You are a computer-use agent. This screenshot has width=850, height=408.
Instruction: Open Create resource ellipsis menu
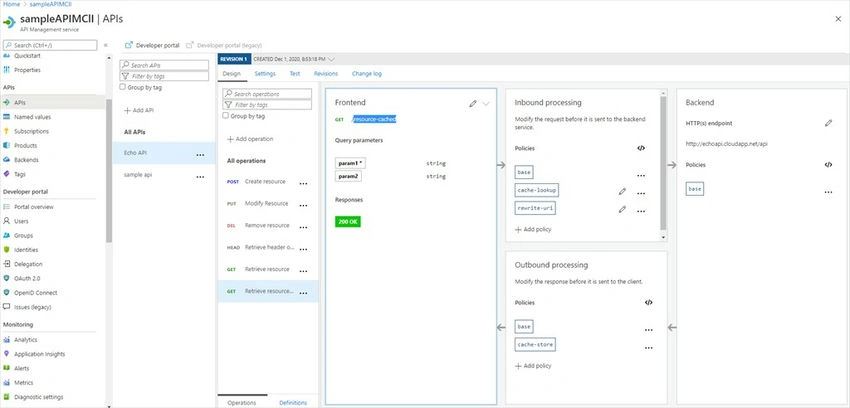pos(304,184)
